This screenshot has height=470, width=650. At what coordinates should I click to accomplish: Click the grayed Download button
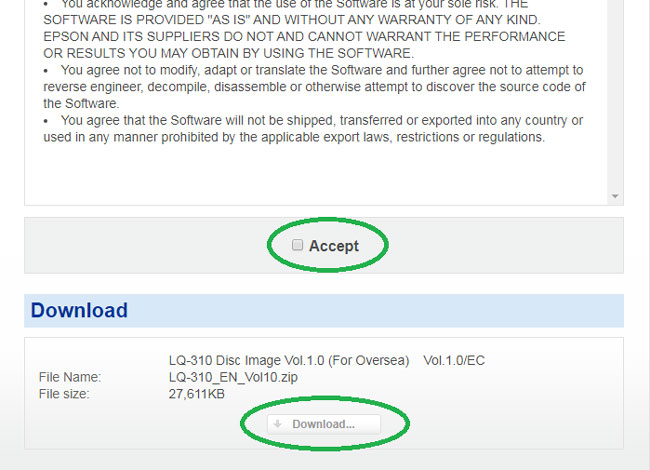pyautogui.click(x=324, y=424)
